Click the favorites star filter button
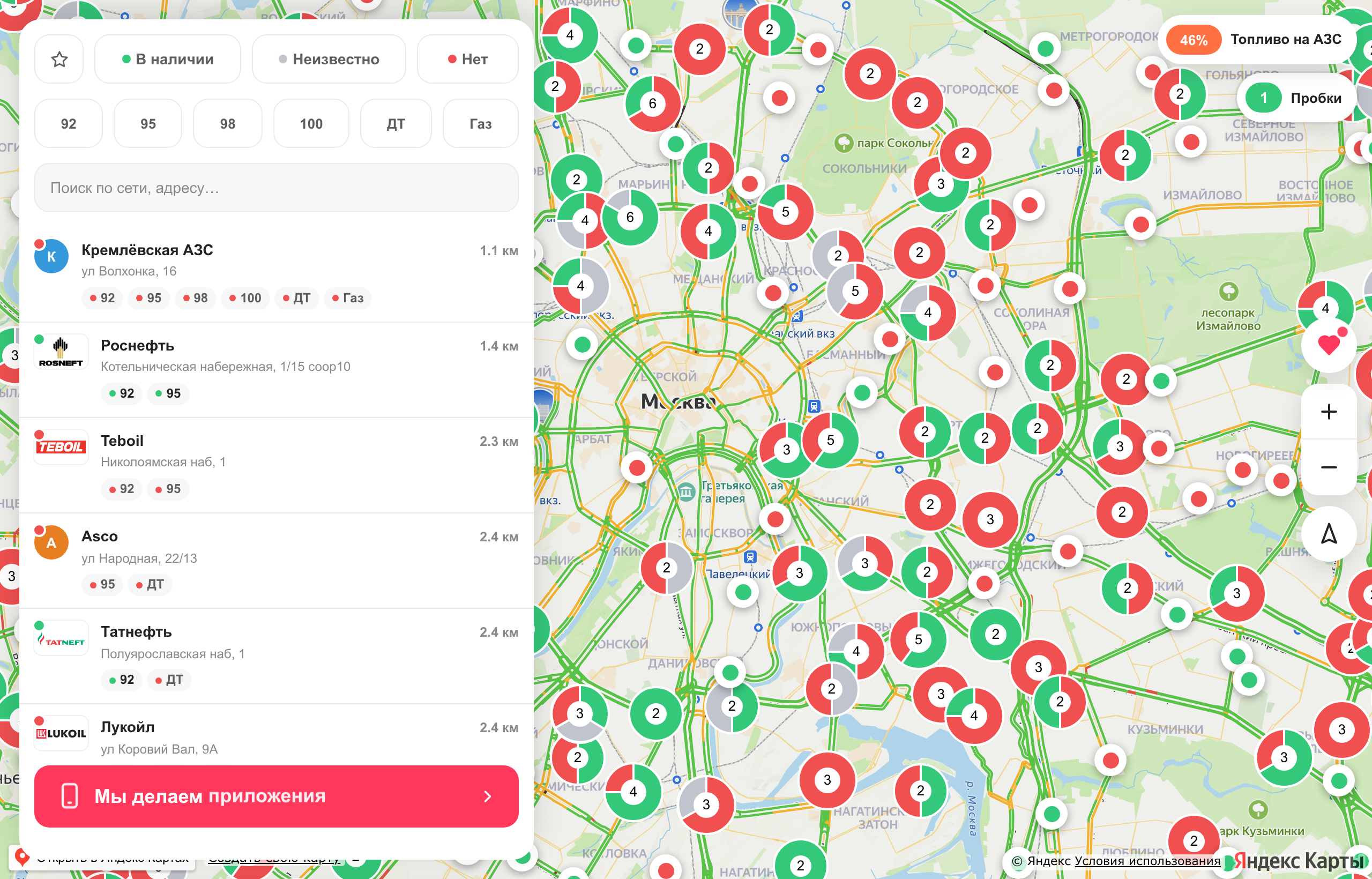 coord(59,59)
